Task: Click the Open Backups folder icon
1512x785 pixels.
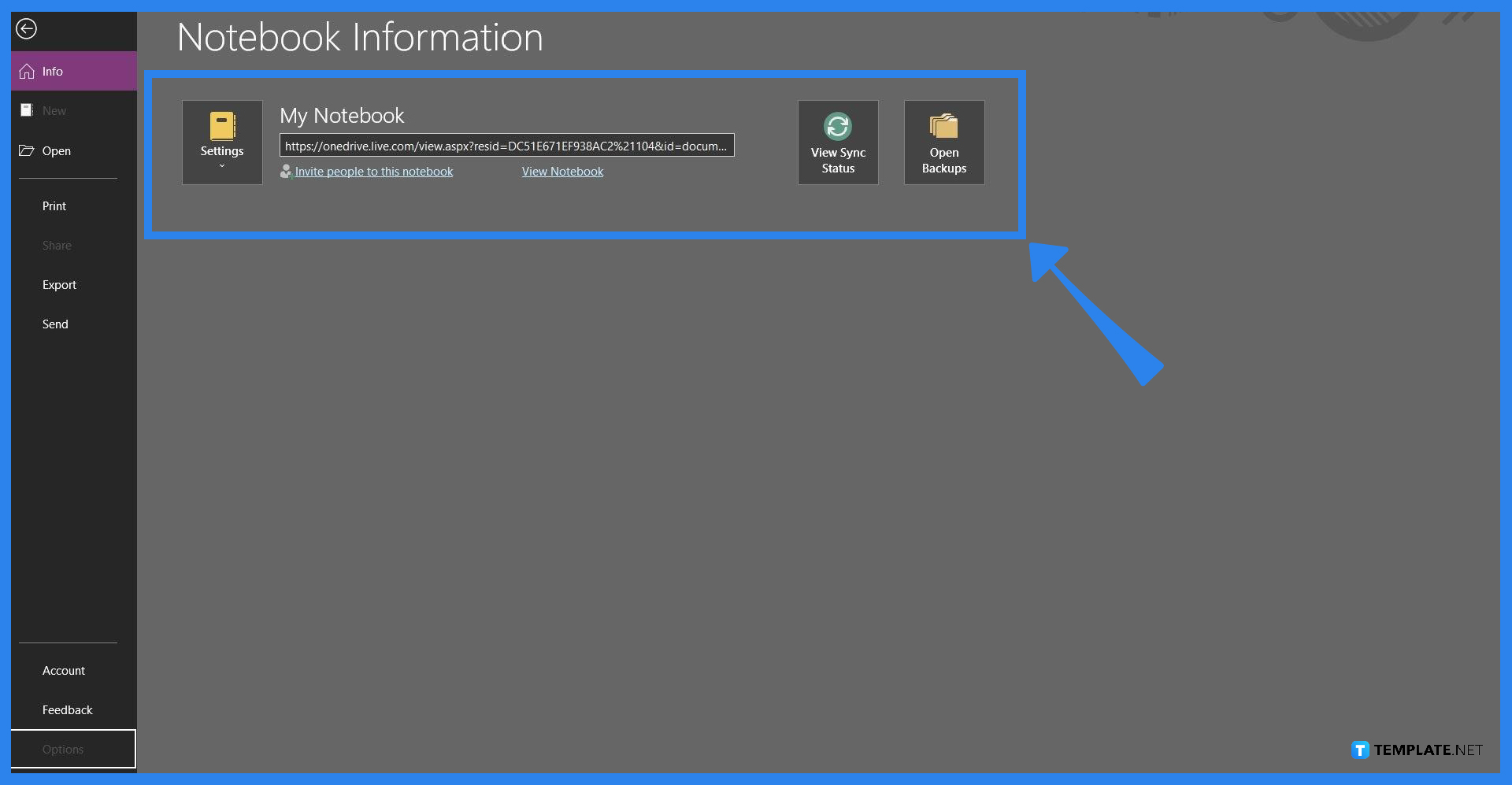Action: [943, 126]
